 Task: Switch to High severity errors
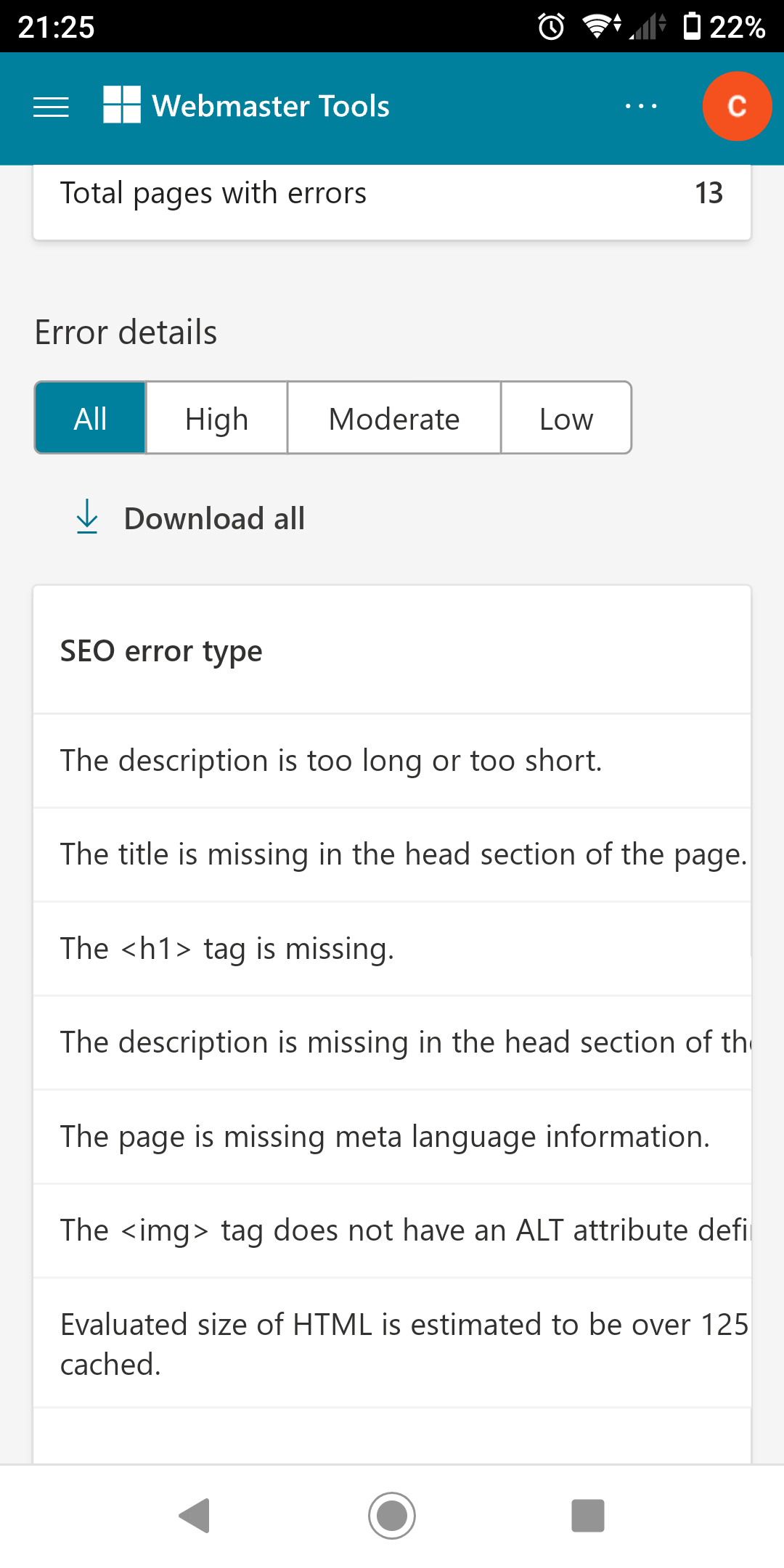click(216, 419)
